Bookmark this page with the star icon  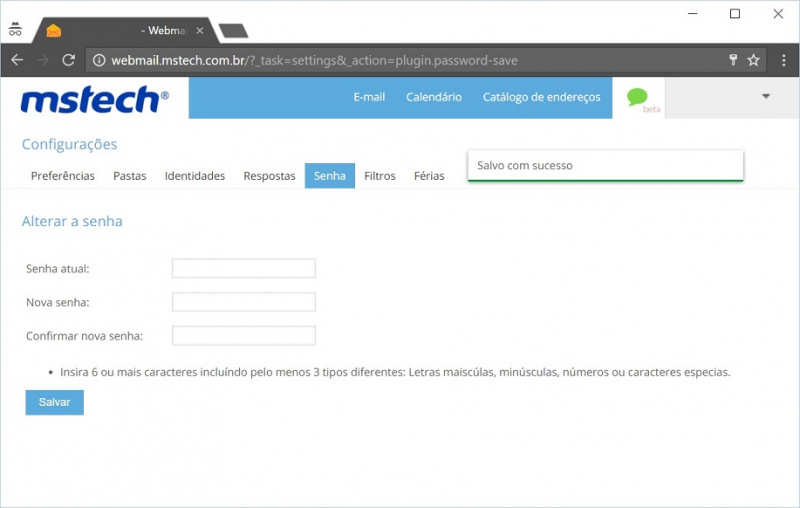(754, 60)
